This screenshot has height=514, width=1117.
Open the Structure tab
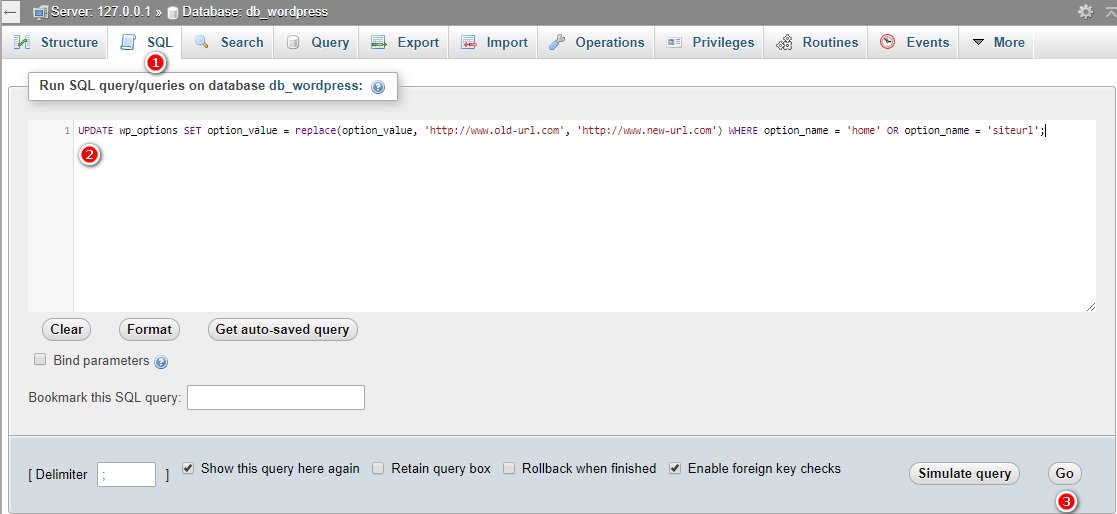(x=56, y=42)
